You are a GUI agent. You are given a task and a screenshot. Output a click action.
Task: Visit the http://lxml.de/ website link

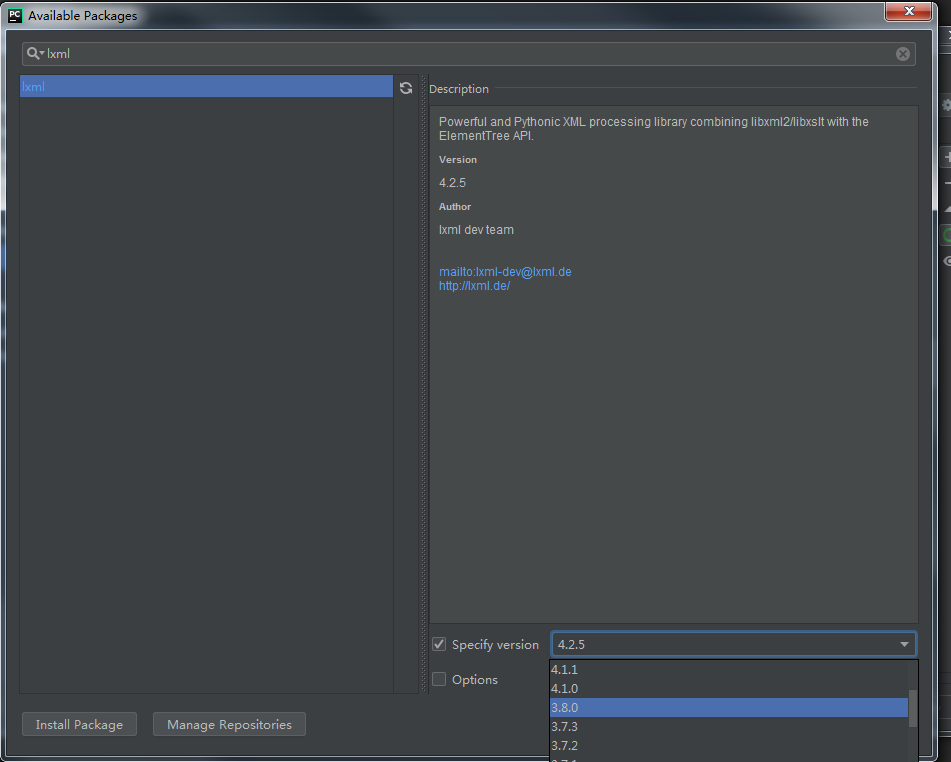pyautogui.click(x=474, y=285)
